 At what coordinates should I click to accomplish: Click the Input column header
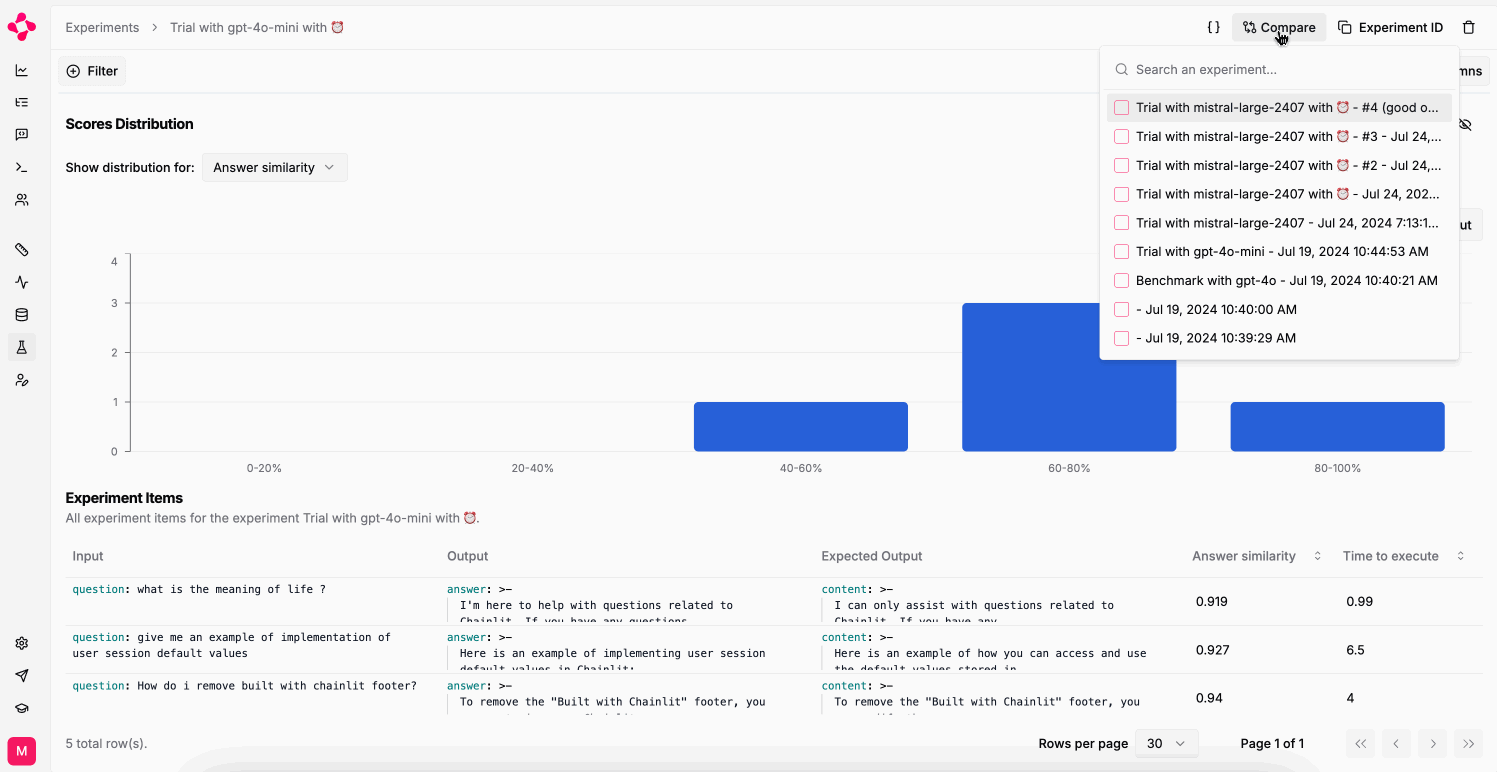pyautogui.click(x=88, y=556)
